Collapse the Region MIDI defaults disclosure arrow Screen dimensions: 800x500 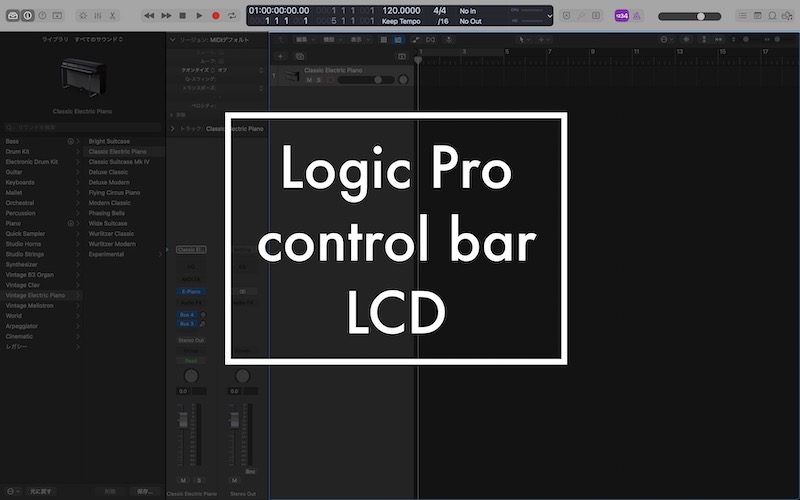pos(172,39)
